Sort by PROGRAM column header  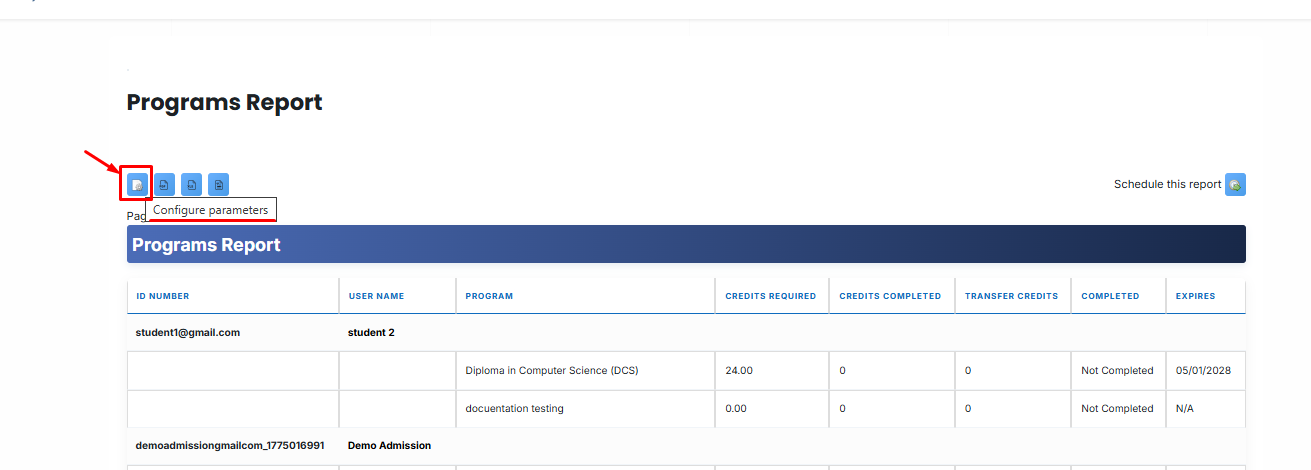[489, 296]
